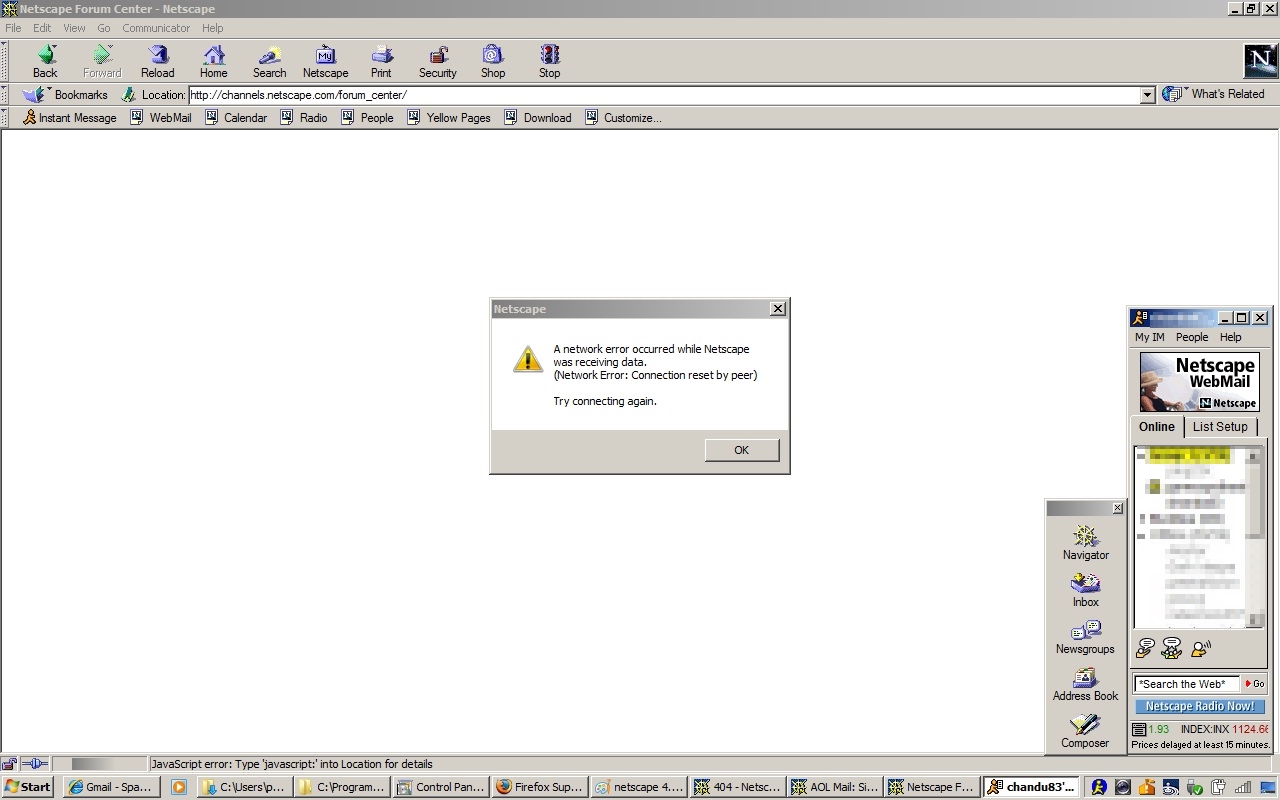
Task: Click the Netscape Radio Now! banner
Action: pos(1199,706)
